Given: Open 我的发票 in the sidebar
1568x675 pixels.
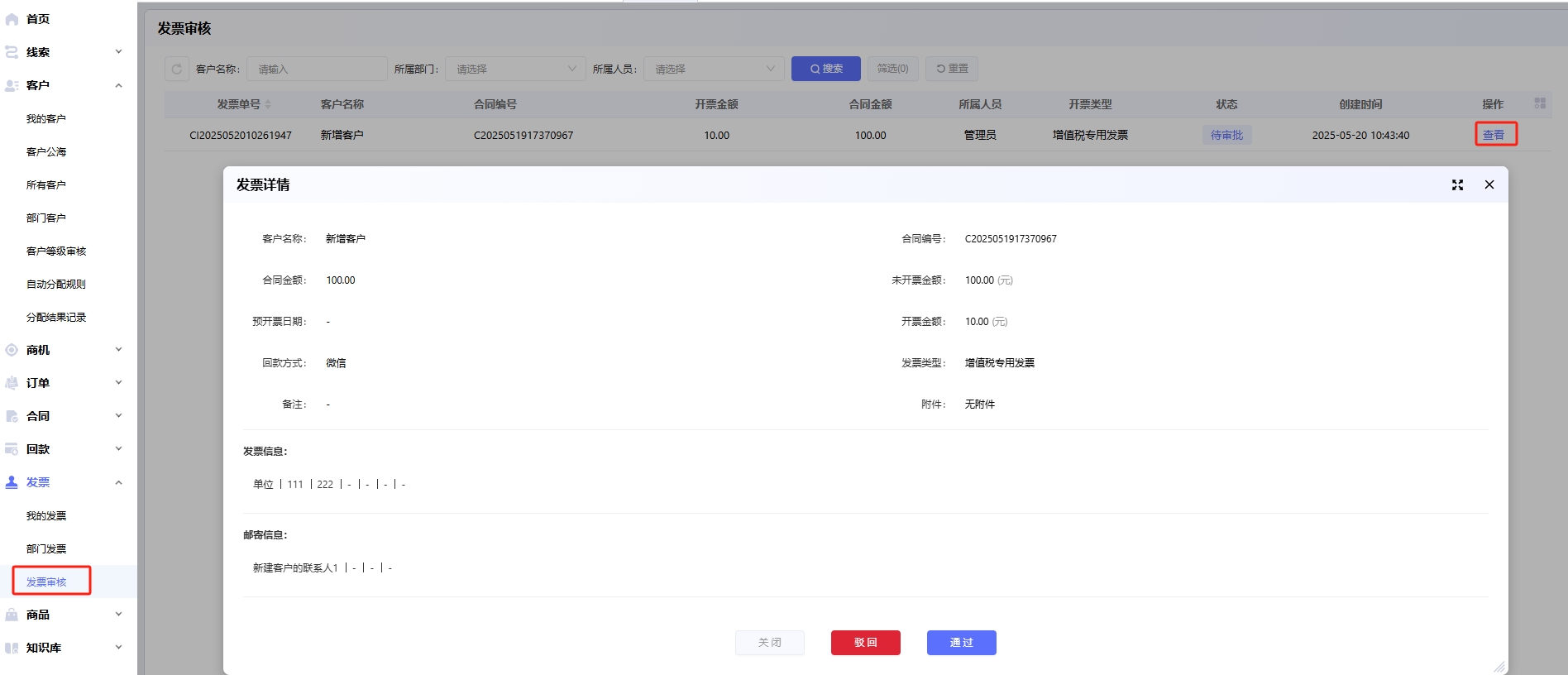Looking at the screenshot, I should 46,515.
